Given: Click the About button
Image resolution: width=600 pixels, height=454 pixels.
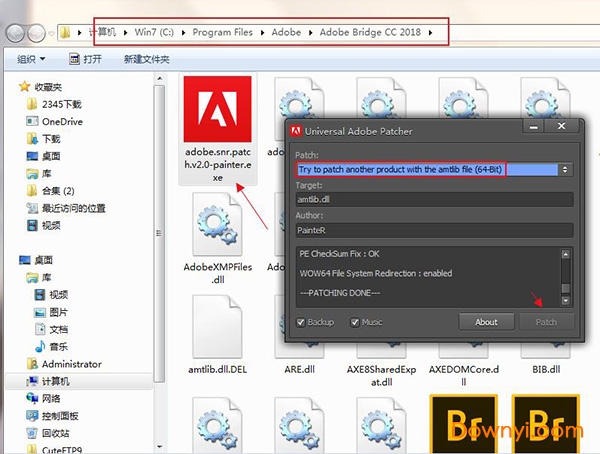Looking at the screenshot, I should pyautogui.click(x=486, y=322).
